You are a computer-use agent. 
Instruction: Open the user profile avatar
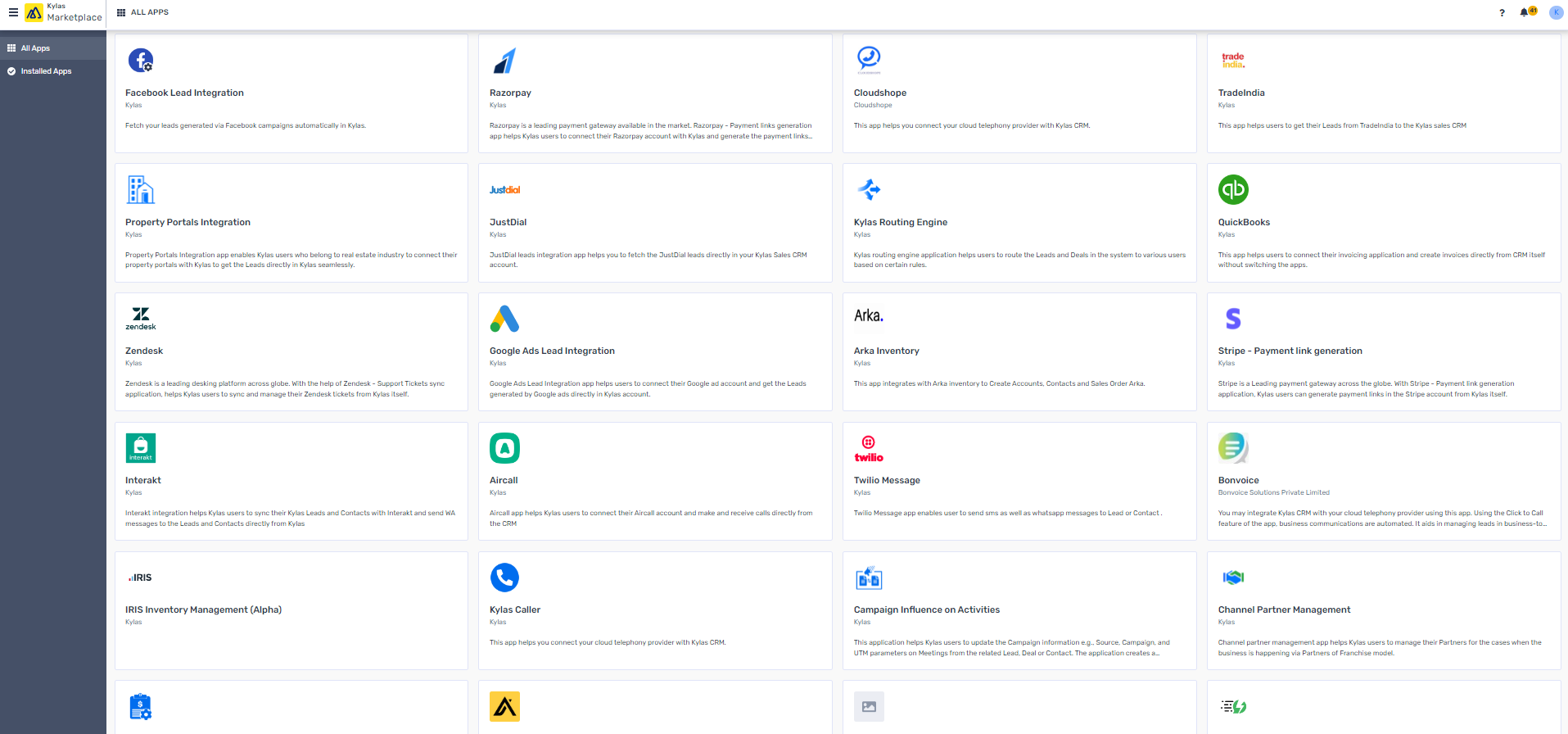tap(1556, 12)
